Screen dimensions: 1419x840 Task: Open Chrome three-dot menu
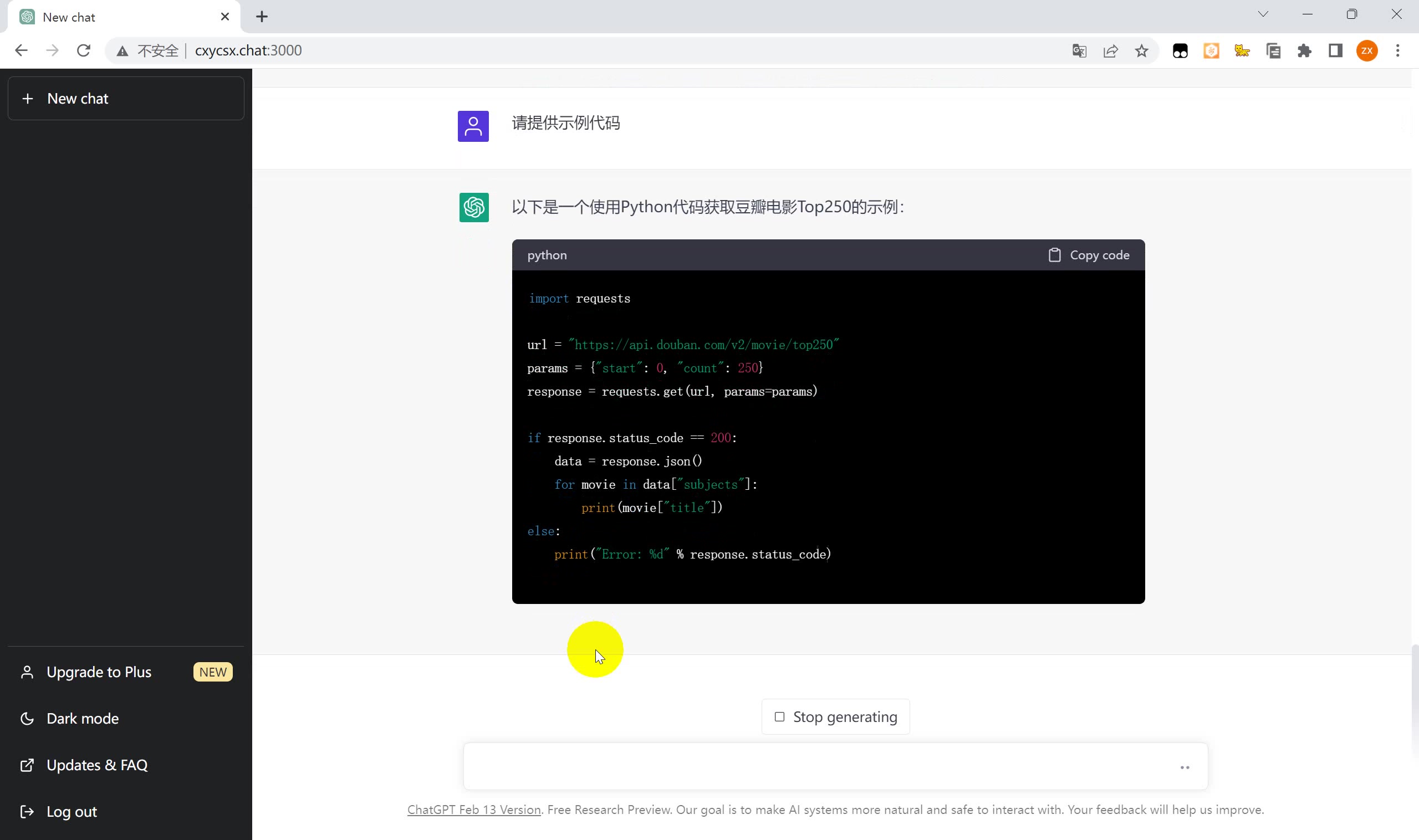(x=1397, y=51)
